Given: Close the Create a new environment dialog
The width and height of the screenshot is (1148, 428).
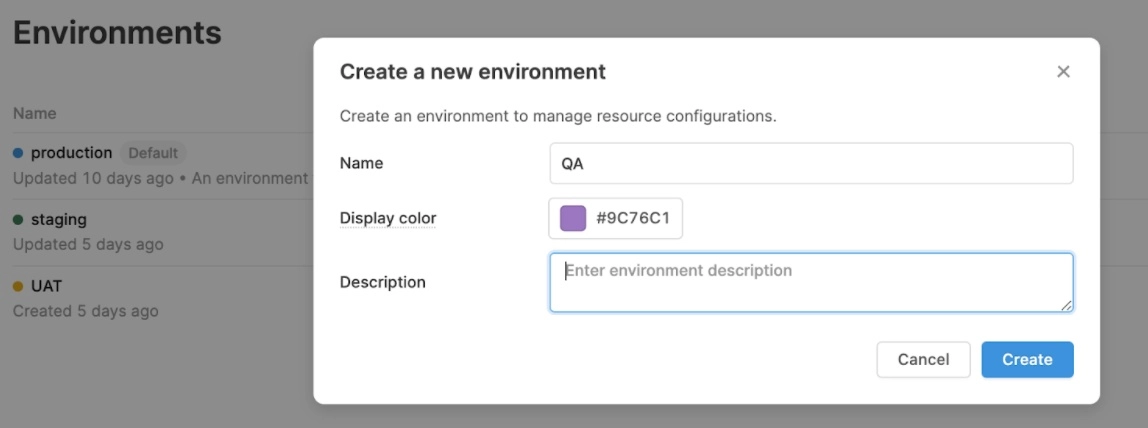Looking at the screenshot, I should point(1063,72).
